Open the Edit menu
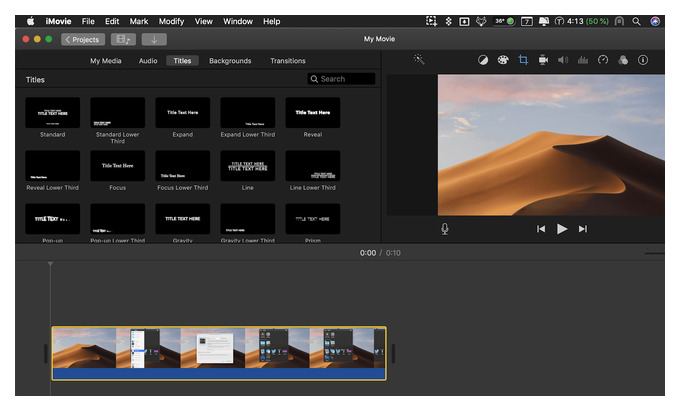This screenshot has height=411, width=680. pyautogui.click(x=112, y=21)
